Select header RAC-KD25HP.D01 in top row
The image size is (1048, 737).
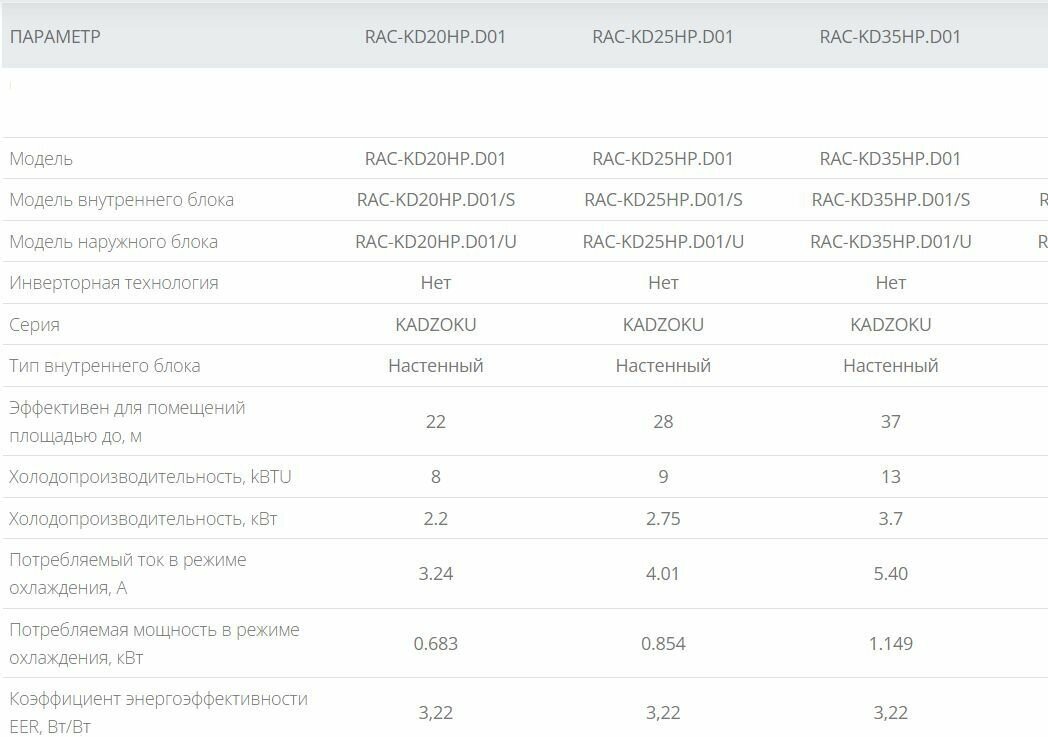663,36
